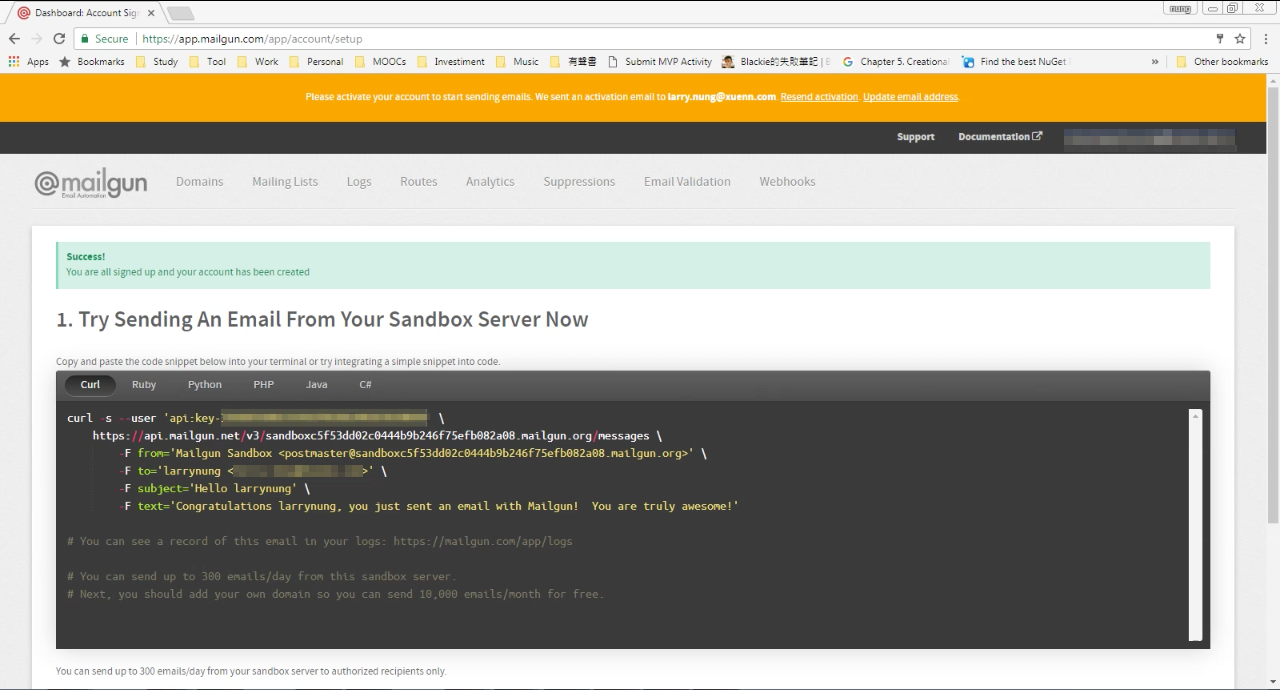Open Other bookmarks folder

[x=1222, y=62]
